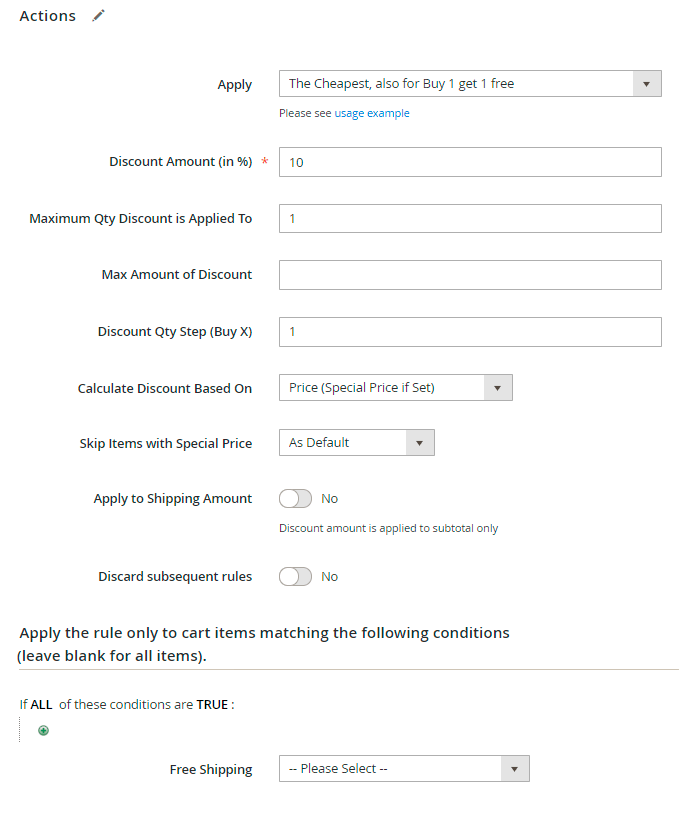Collapse the Actions section heading
Screen dimensions: 685x813
47,16
